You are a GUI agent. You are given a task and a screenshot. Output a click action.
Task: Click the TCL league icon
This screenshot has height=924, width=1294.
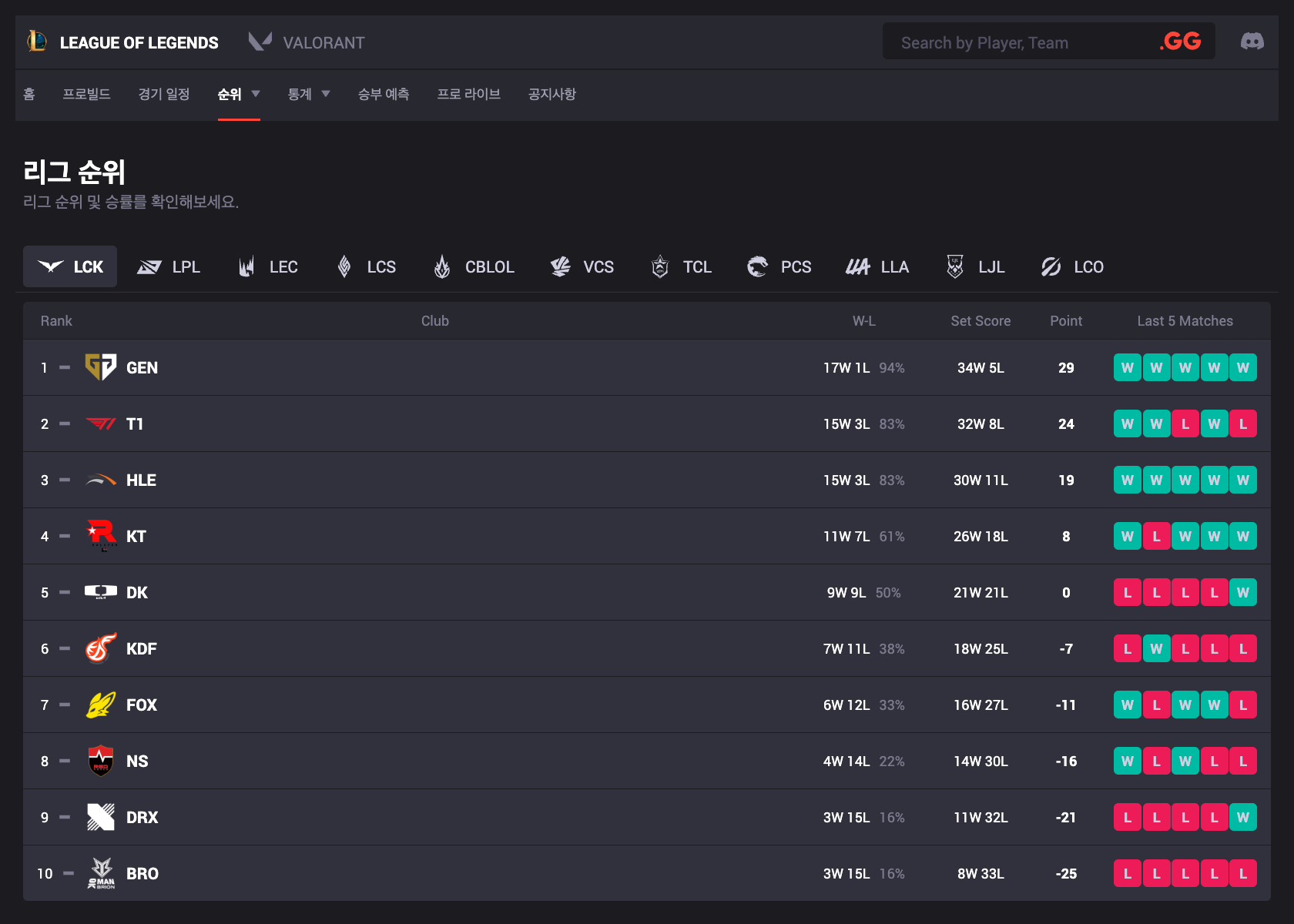pyautogui.click(x=660, y=267)
